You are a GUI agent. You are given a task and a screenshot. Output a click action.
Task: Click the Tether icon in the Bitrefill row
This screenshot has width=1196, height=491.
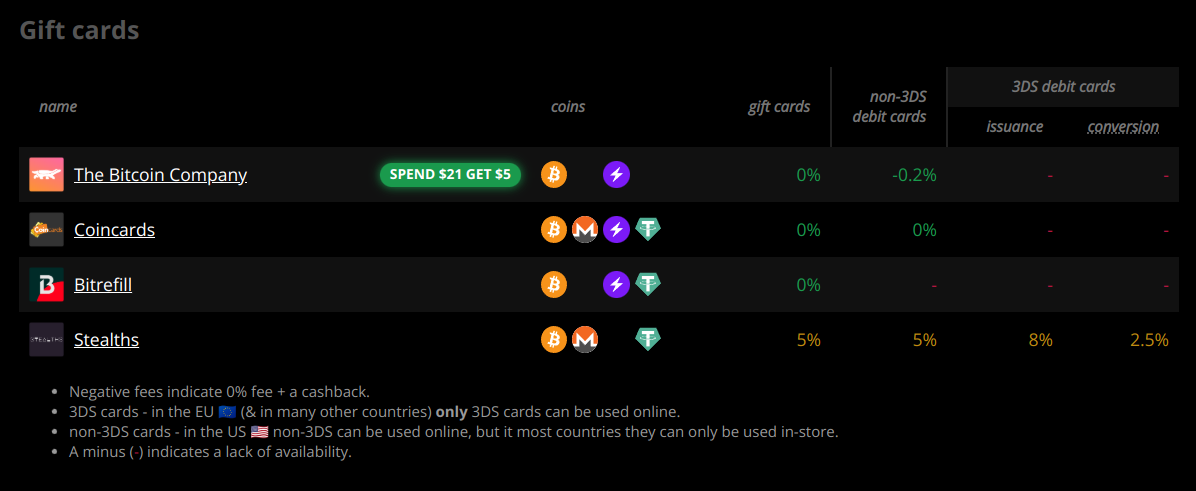[x=648, y=284]
